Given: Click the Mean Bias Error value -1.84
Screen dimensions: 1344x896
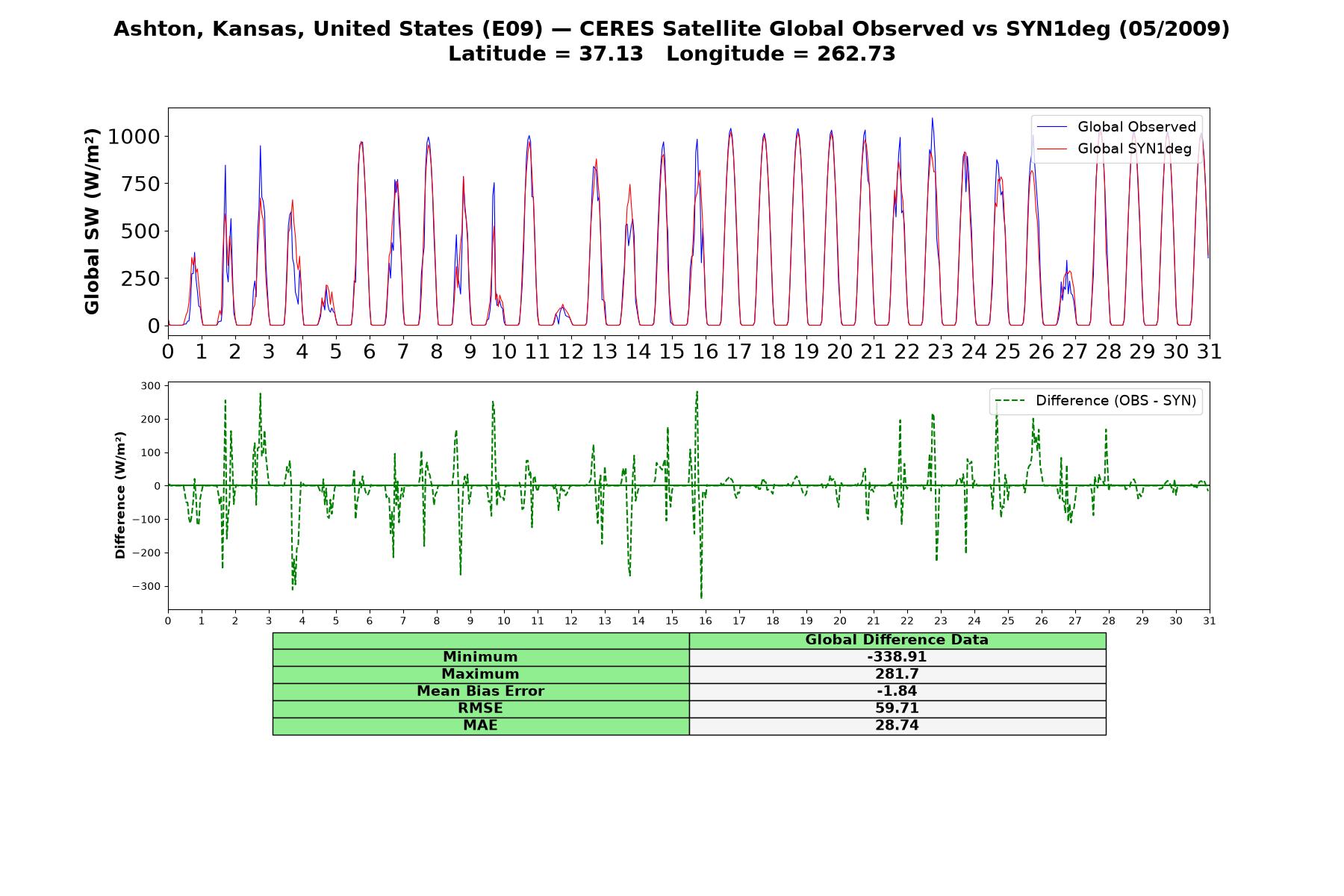Looking at the screenshot, I should (897, 691).
